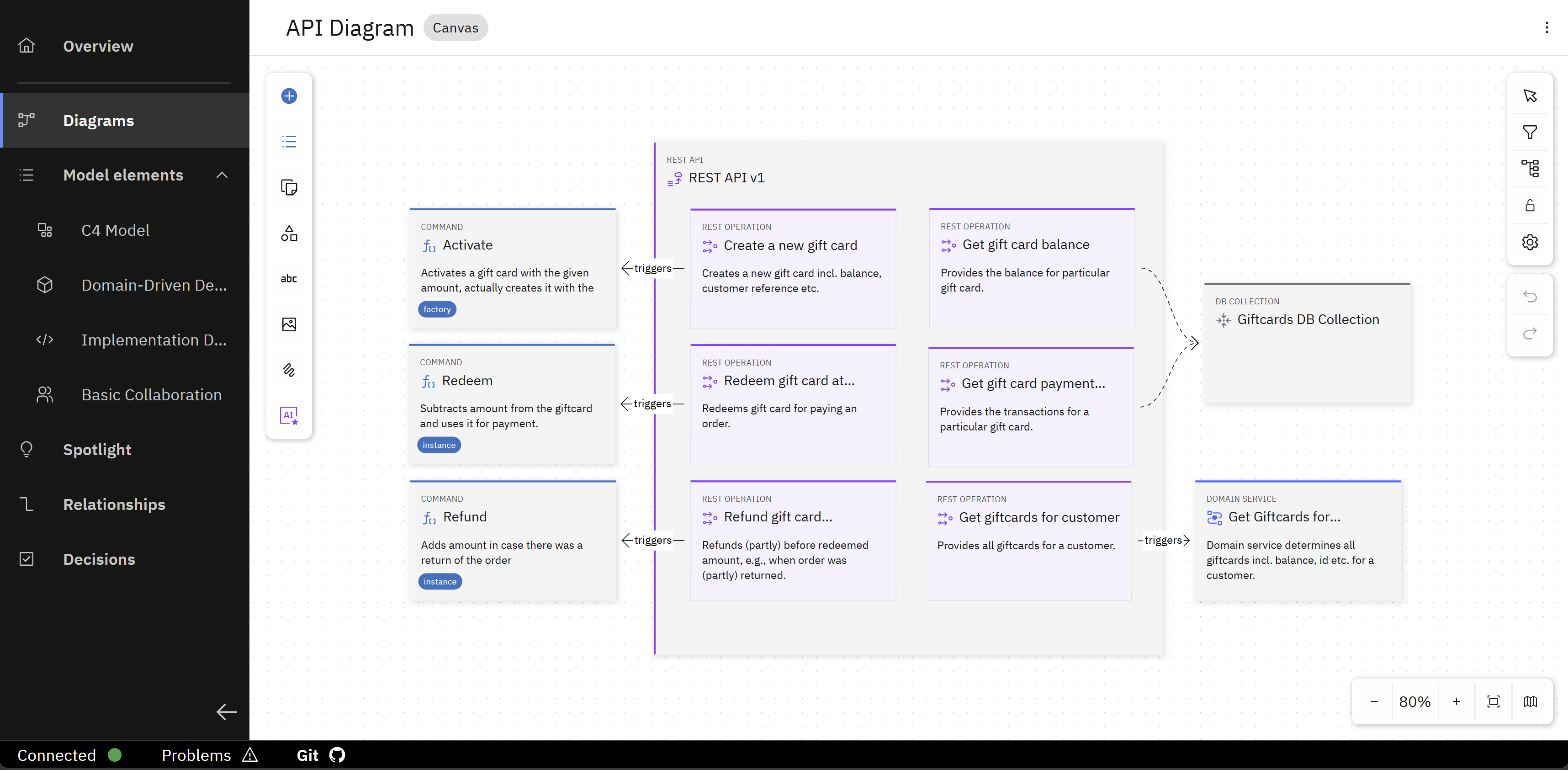This screenshot has width=1568, height=770.
Task: Click the Connected status indicator
Action: [69, 755]
